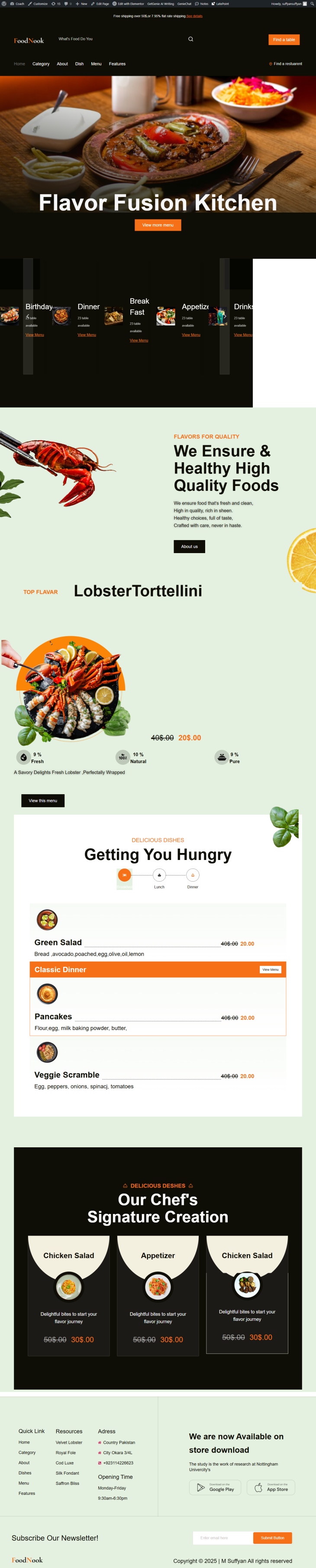Open the Category navigation menu
The height and width of the screenshot is (1568, 316).
(41, 64)
